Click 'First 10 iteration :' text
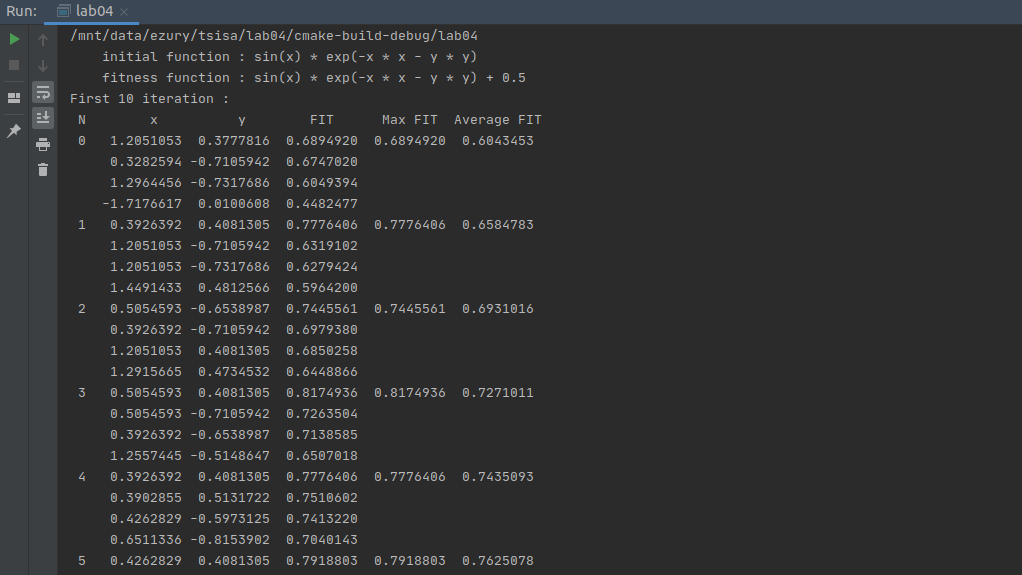This screenshot has height=575, width=1022. (150, 98)
